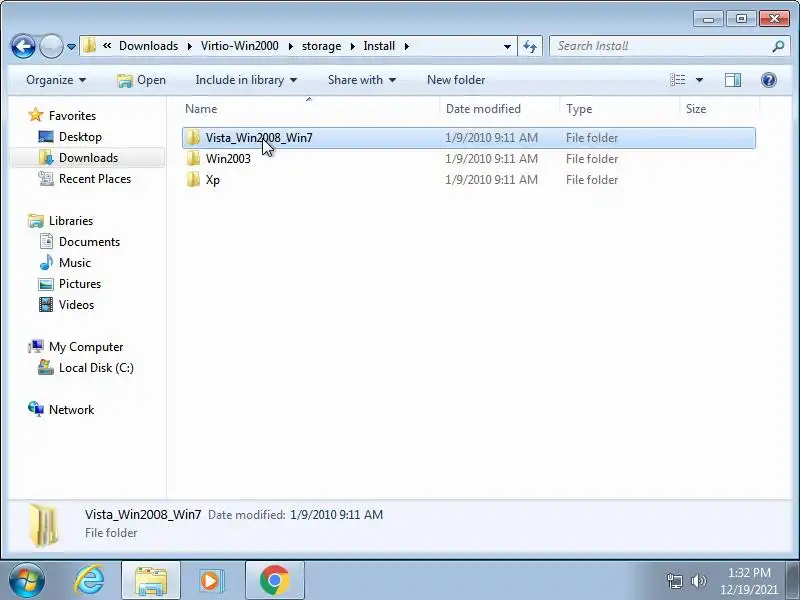This screenshot has width=800, height=600.
Task: Open address bar previous locations dropdown
Action: 507,46
